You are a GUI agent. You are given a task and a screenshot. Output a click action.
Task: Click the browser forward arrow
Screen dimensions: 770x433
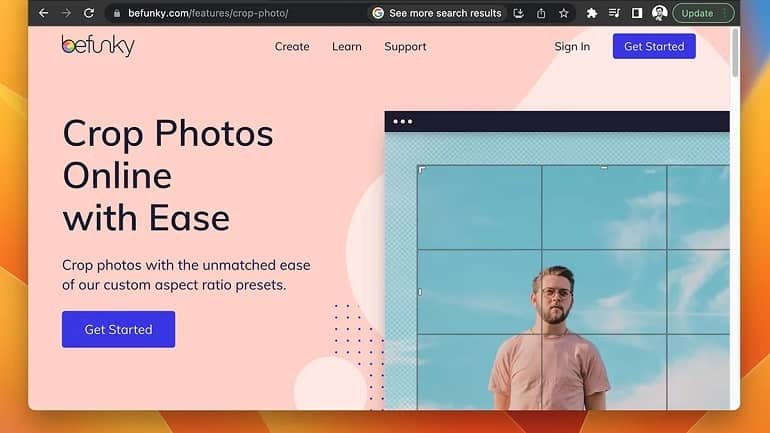pos(66,13)
